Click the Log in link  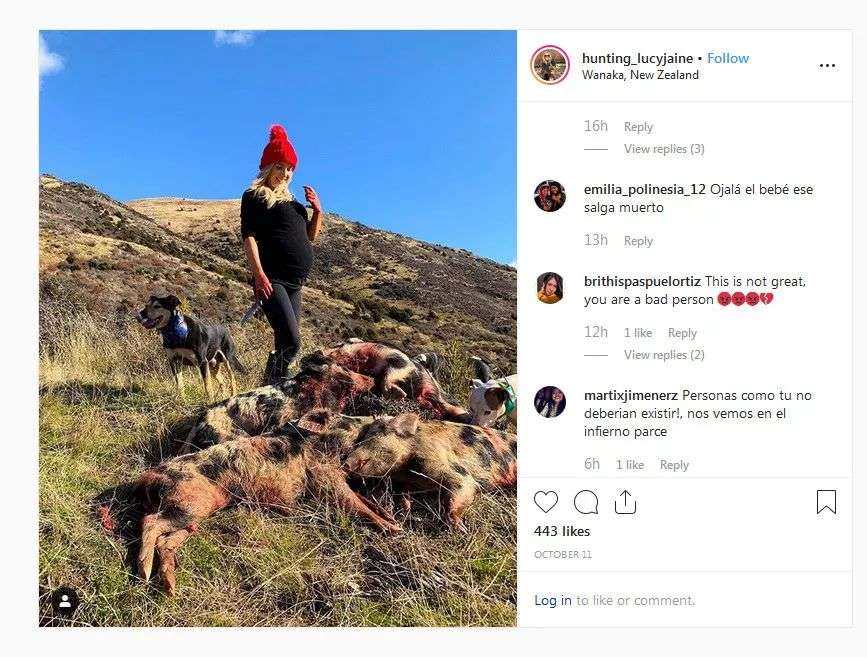[x=553, y=601]
